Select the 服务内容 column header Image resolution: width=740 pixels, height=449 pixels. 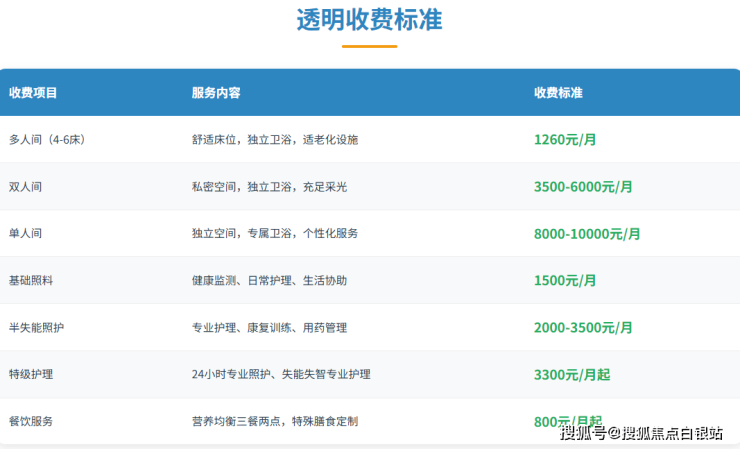tap(216, 93)
